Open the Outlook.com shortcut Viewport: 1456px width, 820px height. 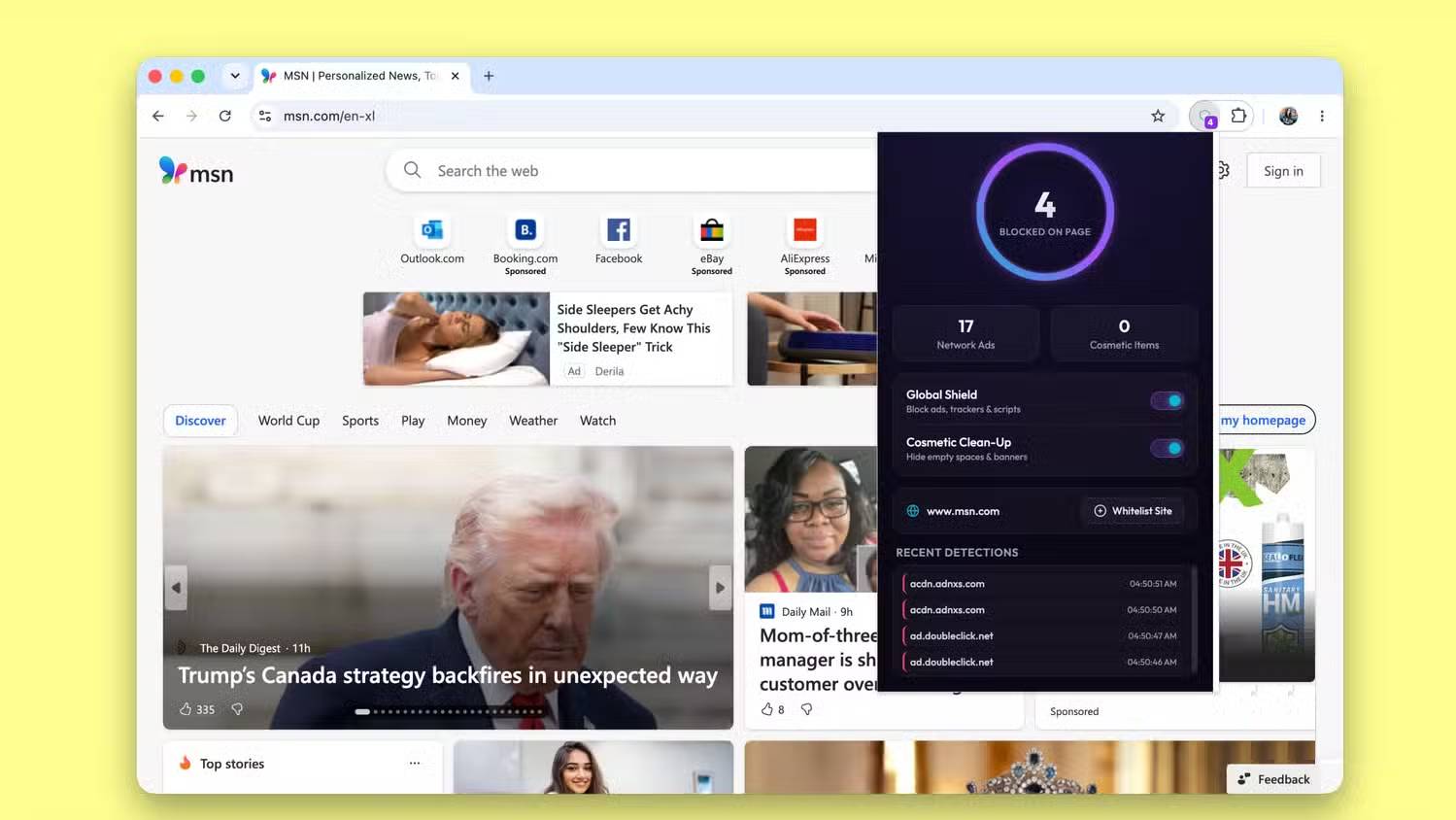[x=432, y=239]
